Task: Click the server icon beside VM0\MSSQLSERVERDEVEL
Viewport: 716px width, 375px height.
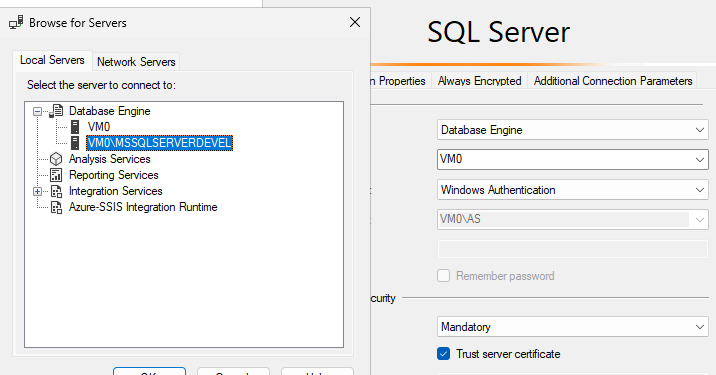Action: [x=75, y=143]
